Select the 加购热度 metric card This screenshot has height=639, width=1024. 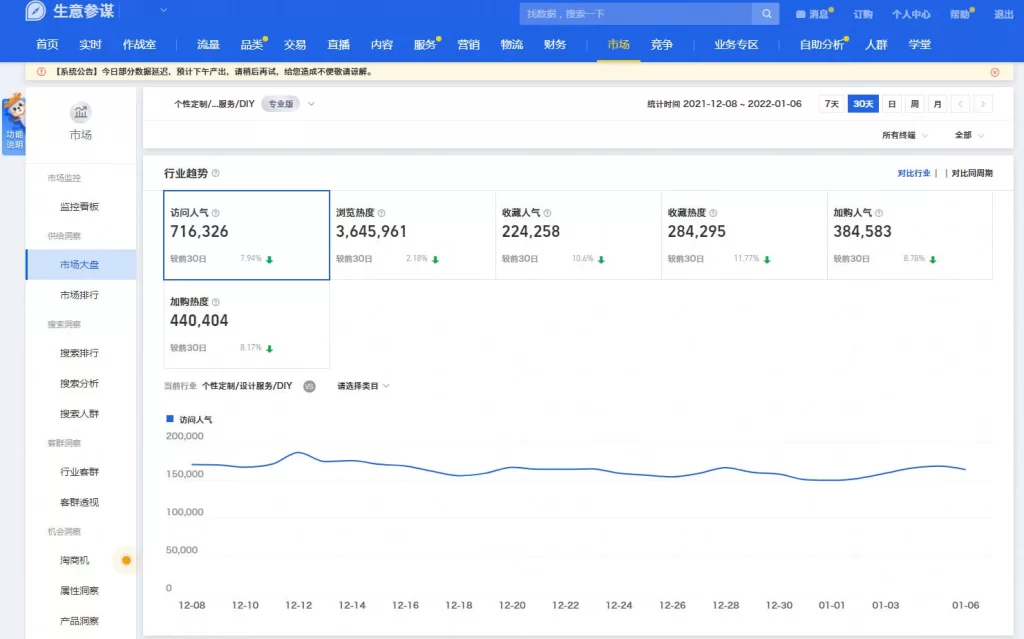tap(246, 324)
